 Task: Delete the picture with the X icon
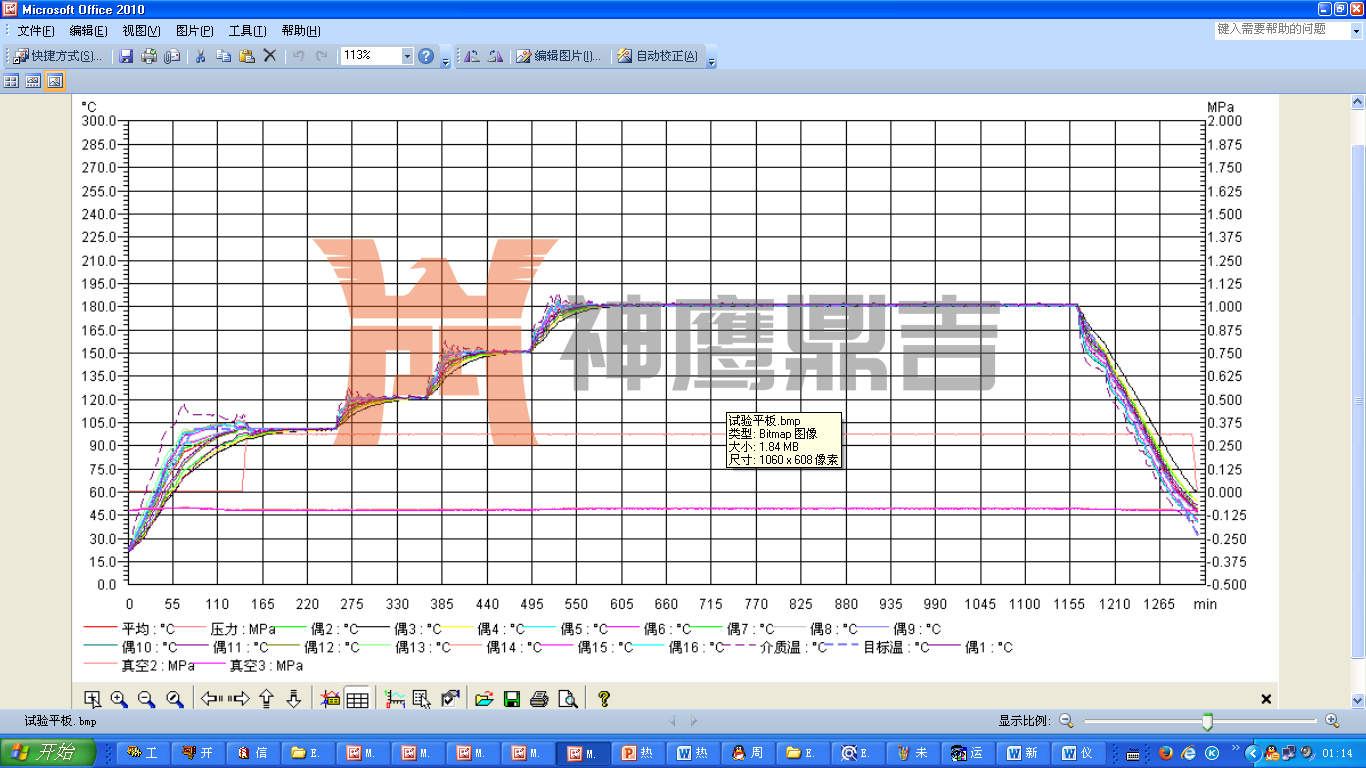tap(269, 56)
